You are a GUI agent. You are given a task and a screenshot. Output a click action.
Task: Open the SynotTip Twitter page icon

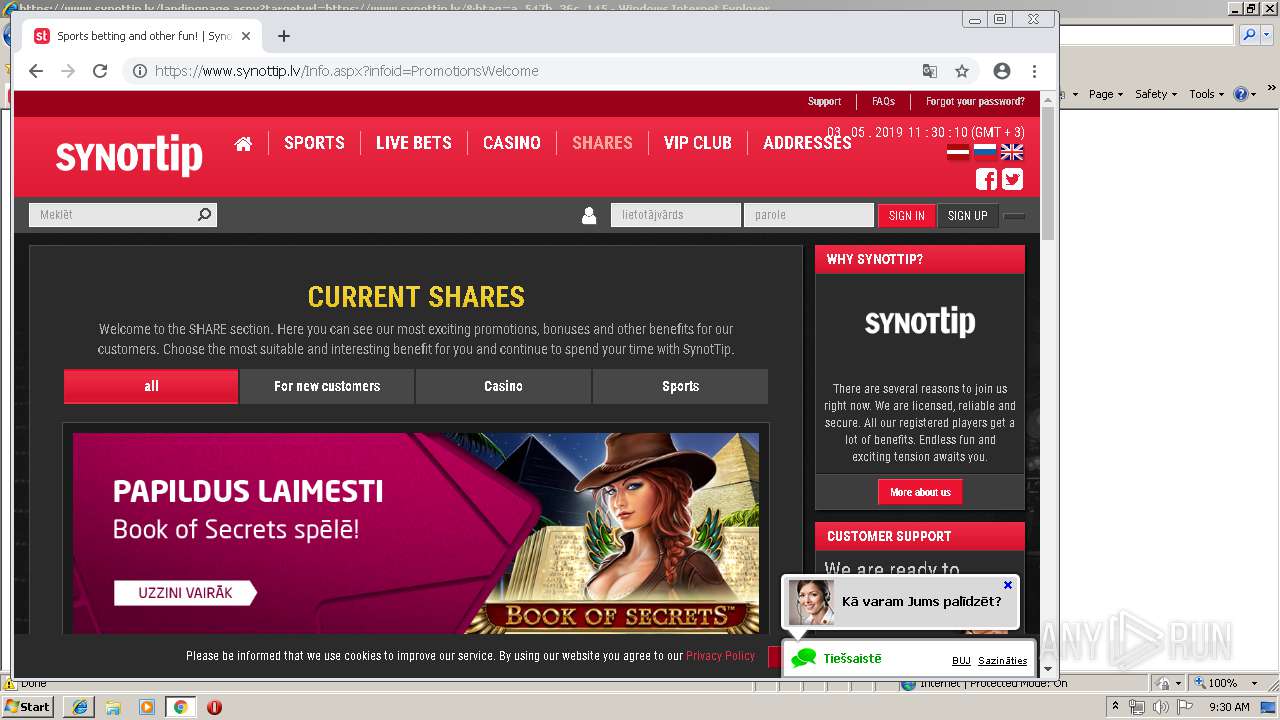pos(1013,179)
